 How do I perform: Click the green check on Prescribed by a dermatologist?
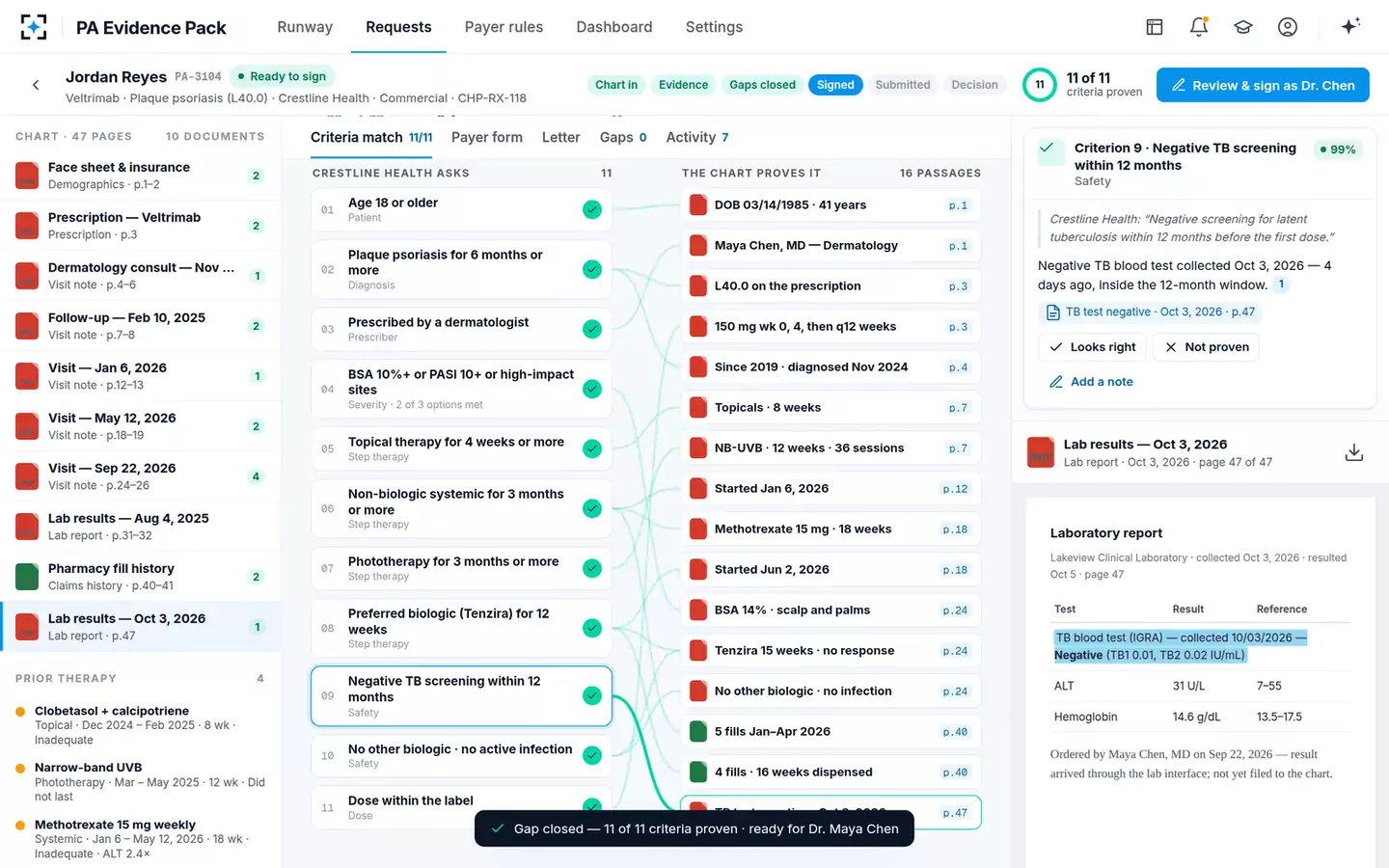point(592,329)
